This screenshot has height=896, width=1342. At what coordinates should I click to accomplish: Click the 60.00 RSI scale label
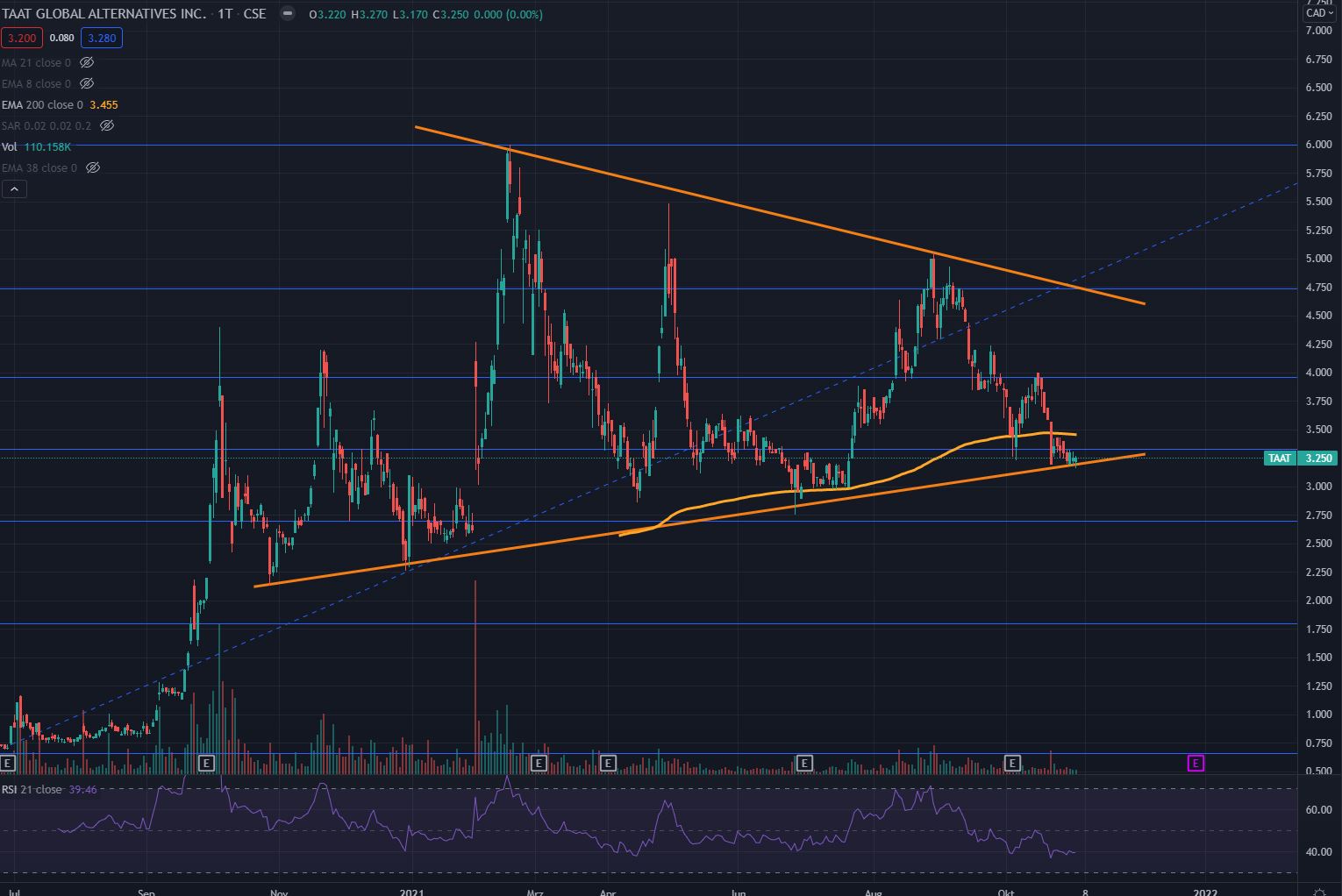pos(1318,810)
